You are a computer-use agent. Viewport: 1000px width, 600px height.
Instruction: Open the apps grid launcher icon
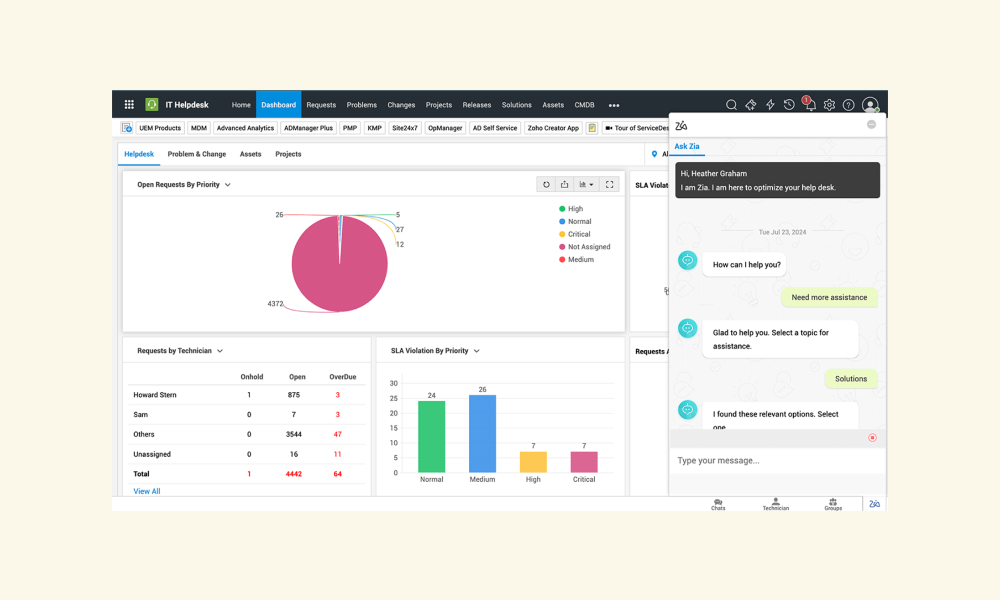129,105
